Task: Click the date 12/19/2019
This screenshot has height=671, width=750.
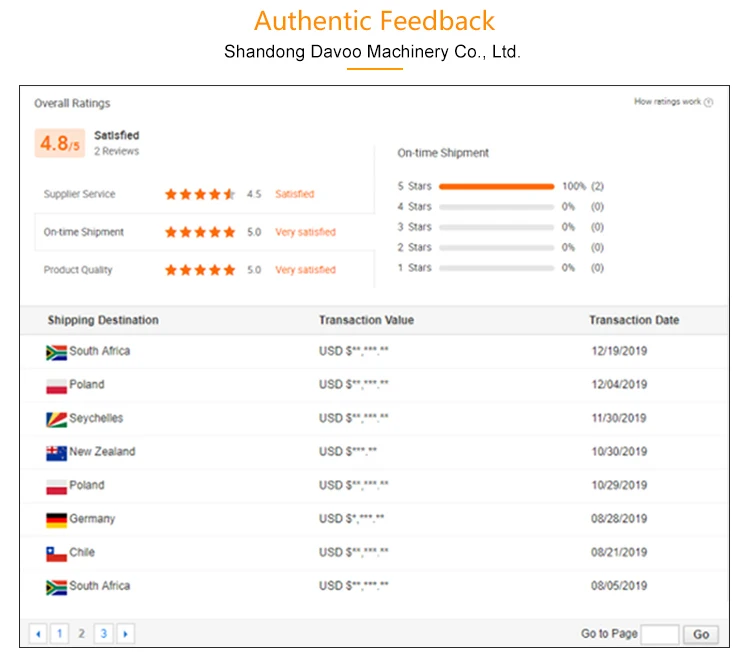Action: 619,351
